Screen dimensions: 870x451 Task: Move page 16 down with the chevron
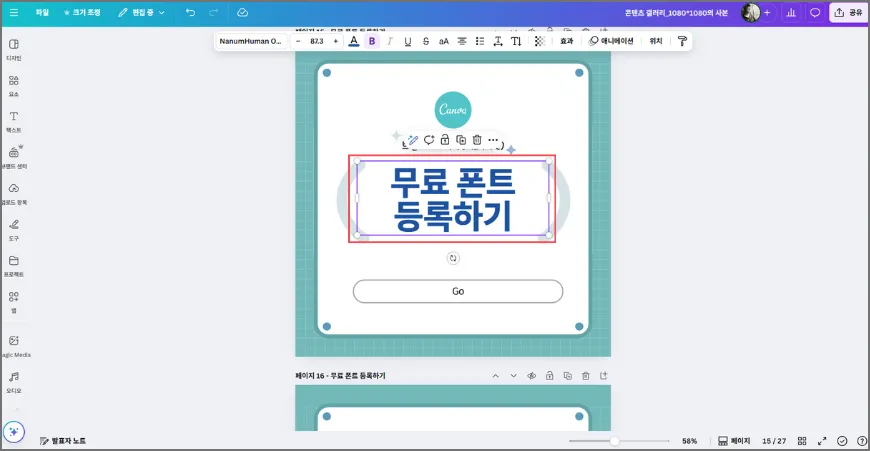[x=514, y=376]
